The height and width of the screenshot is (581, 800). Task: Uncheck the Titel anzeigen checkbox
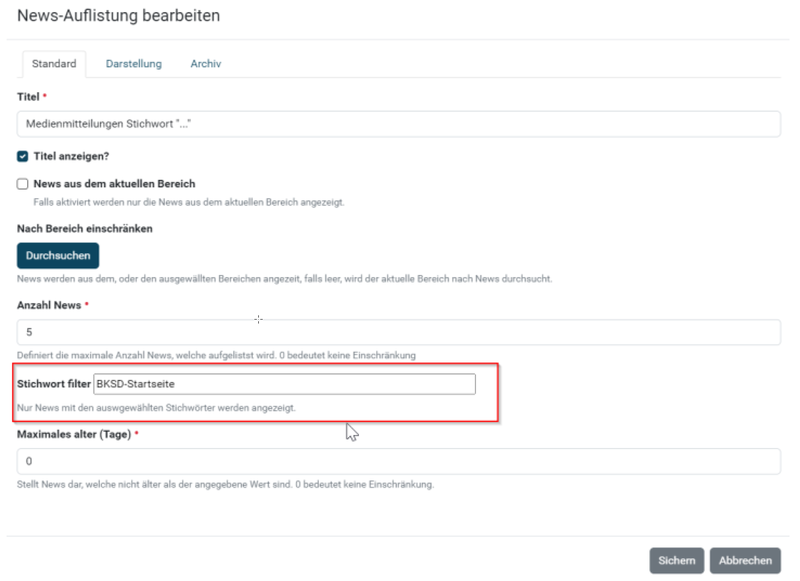(22, 156)
